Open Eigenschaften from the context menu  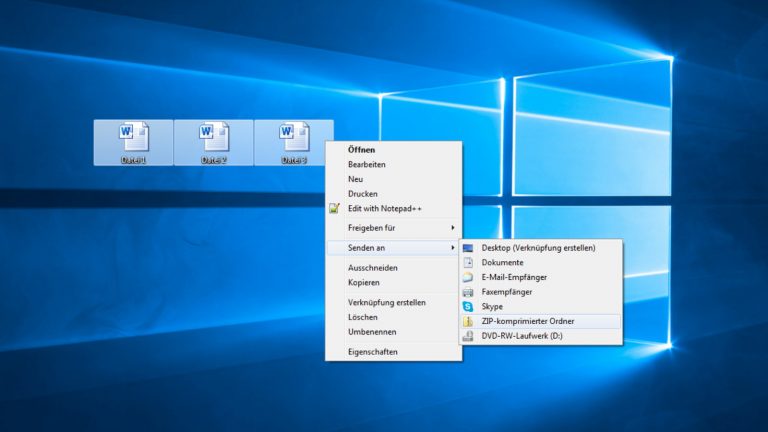pos(372,352)
